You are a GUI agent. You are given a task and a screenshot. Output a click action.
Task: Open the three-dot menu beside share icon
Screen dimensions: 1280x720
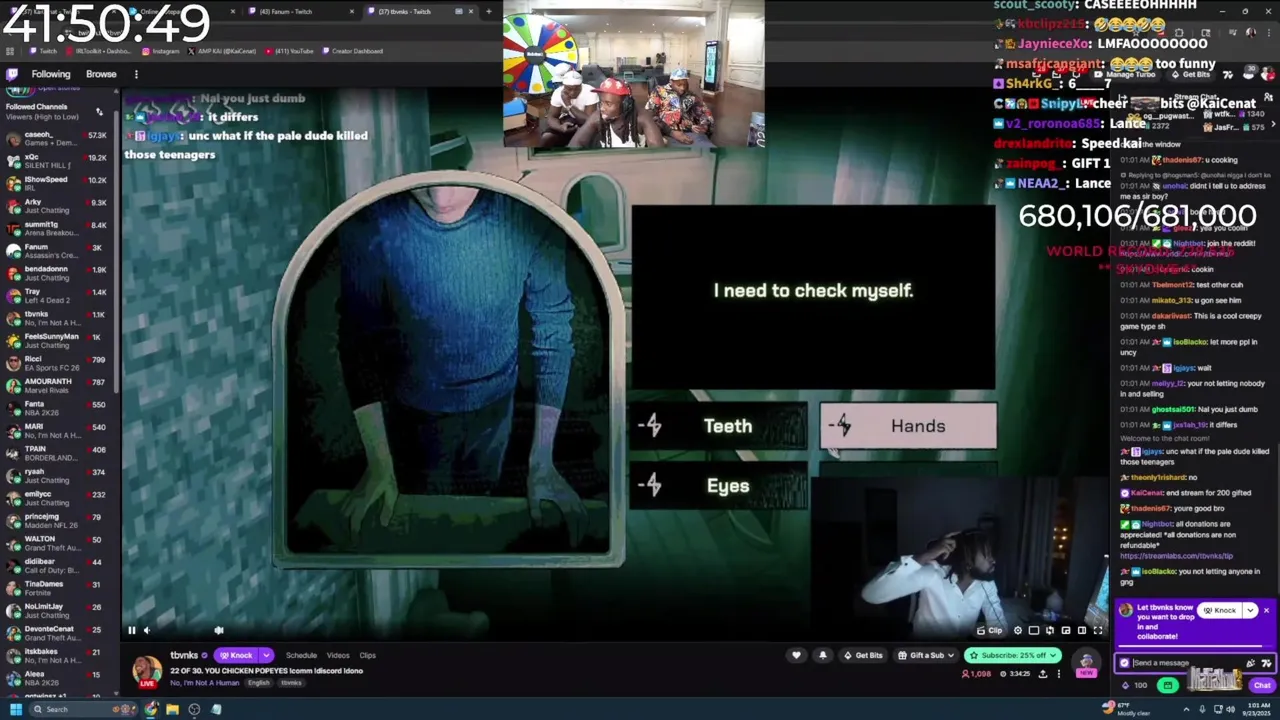(1059, 674)
